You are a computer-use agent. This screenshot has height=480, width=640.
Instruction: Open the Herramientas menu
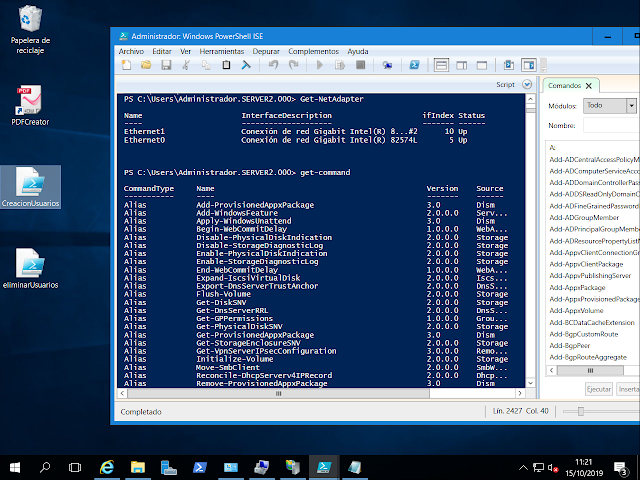click(222, 51)
